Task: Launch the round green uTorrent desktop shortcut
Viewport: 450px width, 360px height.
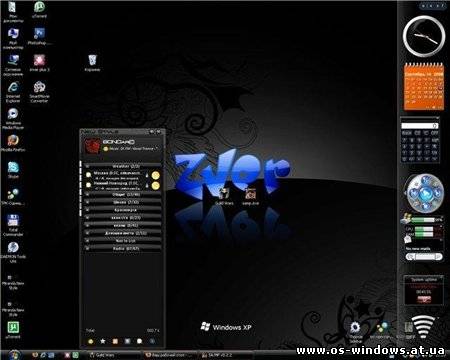Action: (x=39, y=9)
